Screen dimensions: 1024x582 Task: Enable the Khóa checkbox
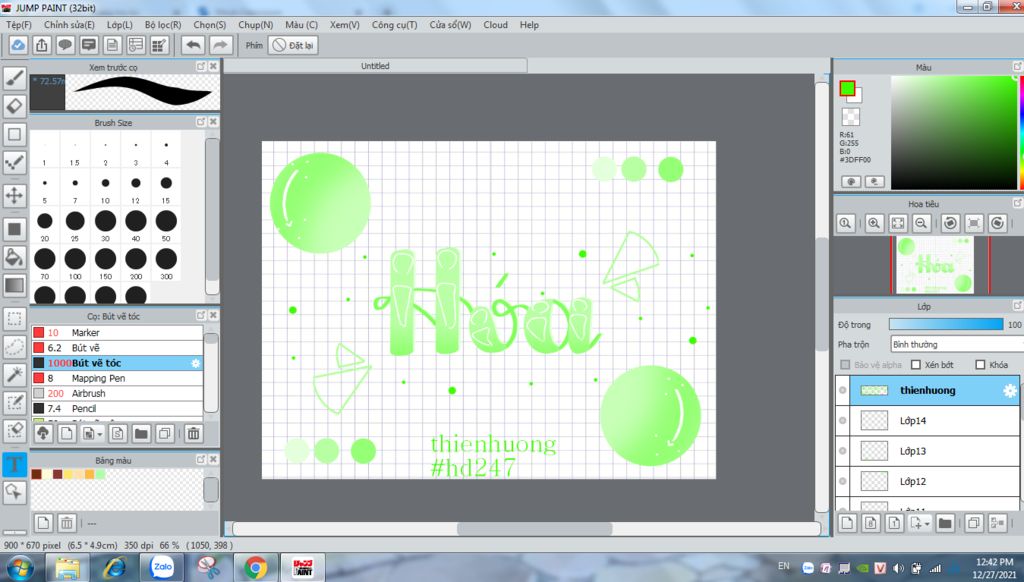980,364
